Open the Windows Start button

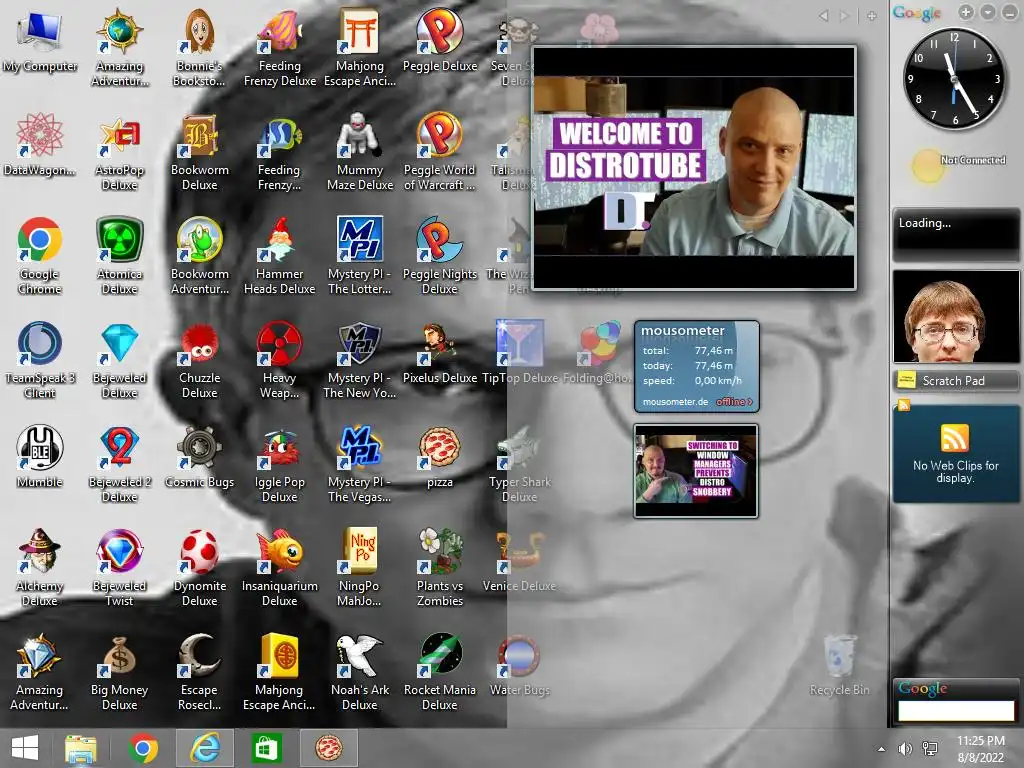(x=25, y=748)
